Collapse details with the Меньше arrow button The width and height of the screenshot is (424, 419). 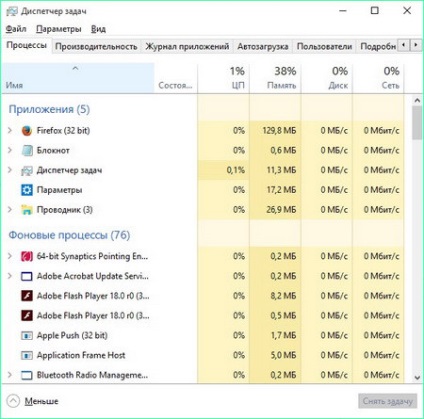13,401
